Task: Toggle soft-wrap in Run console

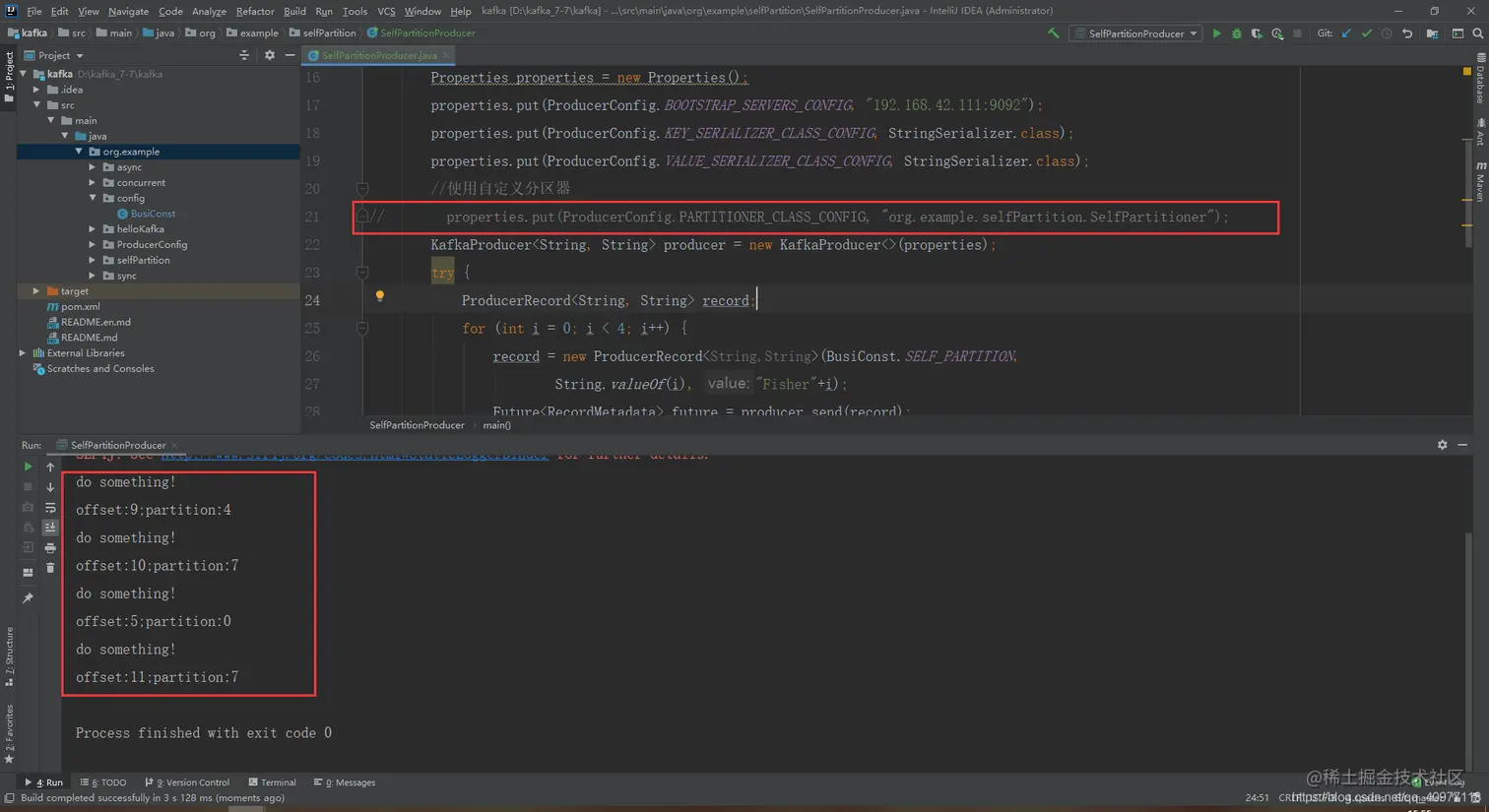Action: [x=50, y=508]
